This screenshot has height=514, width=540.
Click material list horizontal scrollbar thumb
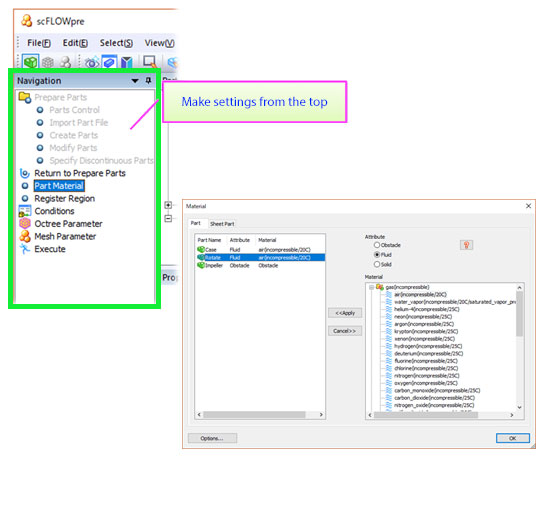[x=426, y=415]
